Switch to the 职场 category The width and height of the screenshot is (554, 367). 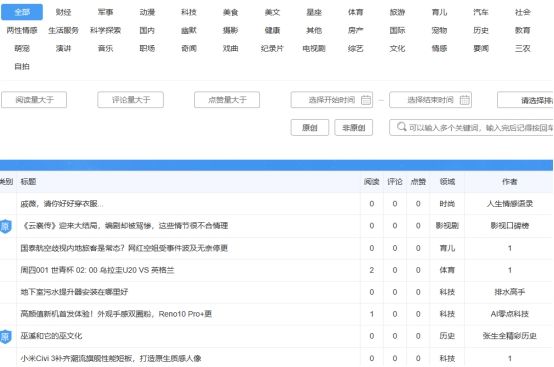147,48
